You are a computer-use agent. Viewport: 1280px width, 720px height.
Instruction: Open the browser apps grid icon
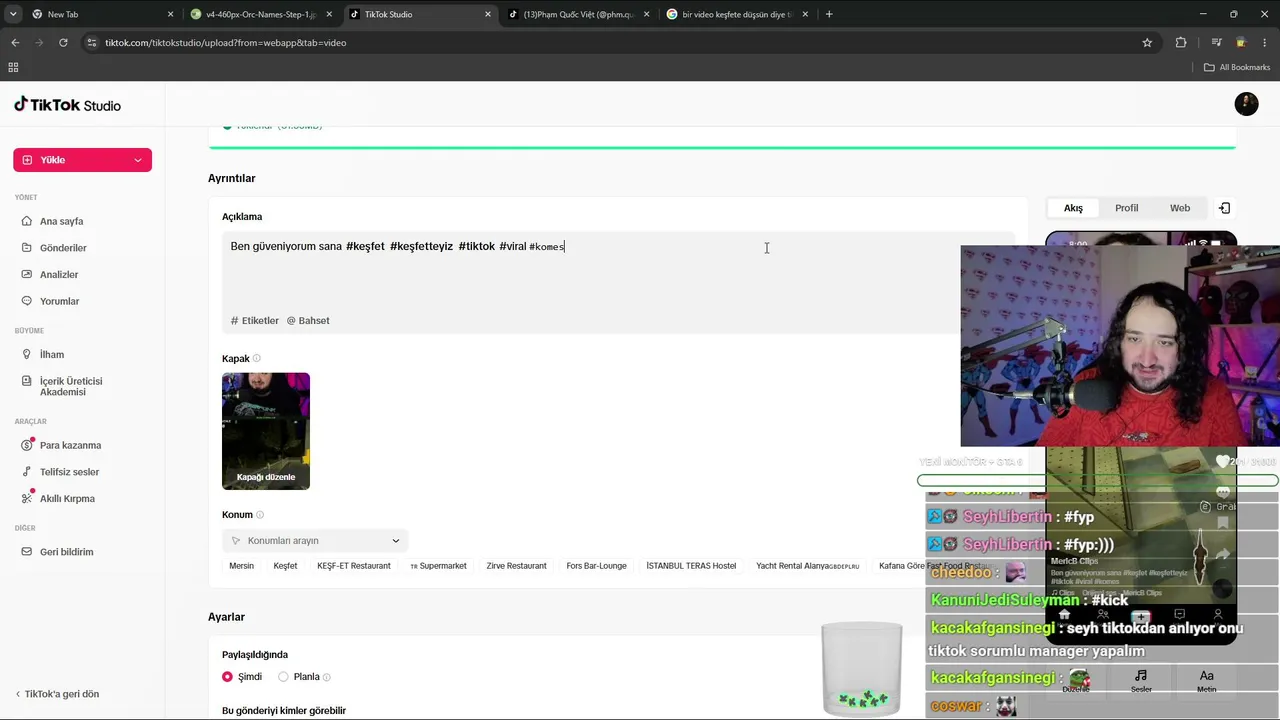pos(13,67)
